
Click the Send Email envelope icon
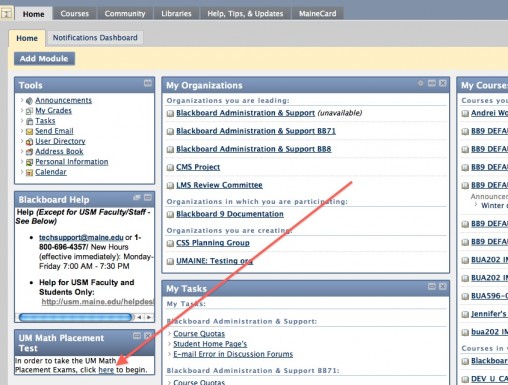(29, 131)
